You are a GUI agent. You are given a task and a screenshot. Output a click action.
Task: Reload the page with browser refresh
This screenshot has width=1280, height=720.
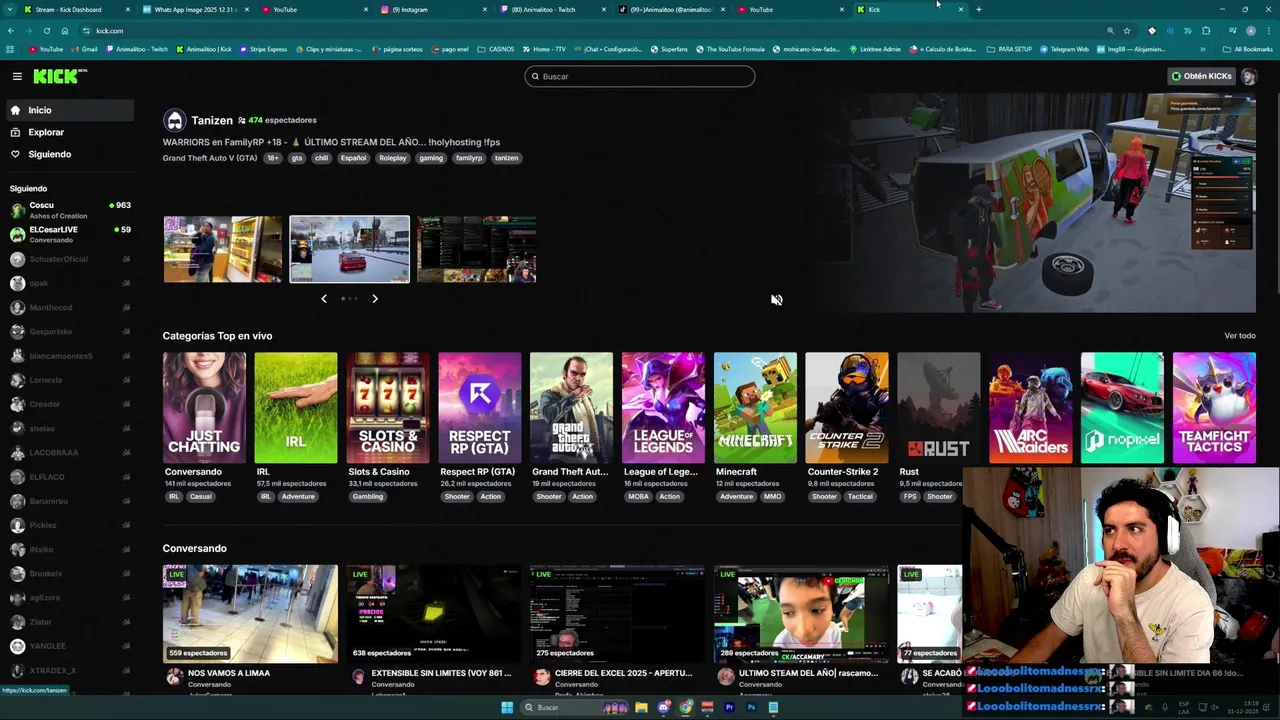pyautogui.click(x=46, y=31)
